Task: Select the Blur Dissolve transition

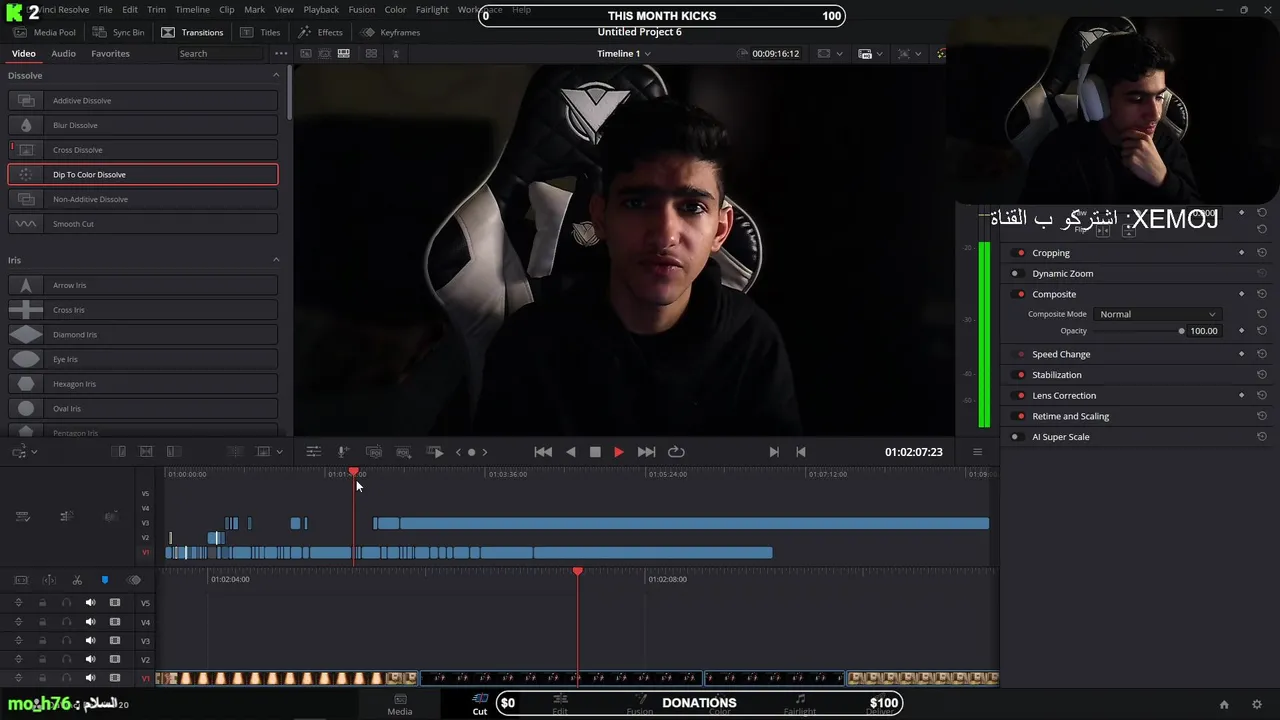Action: pyautogui.click(x=143, y=125)
